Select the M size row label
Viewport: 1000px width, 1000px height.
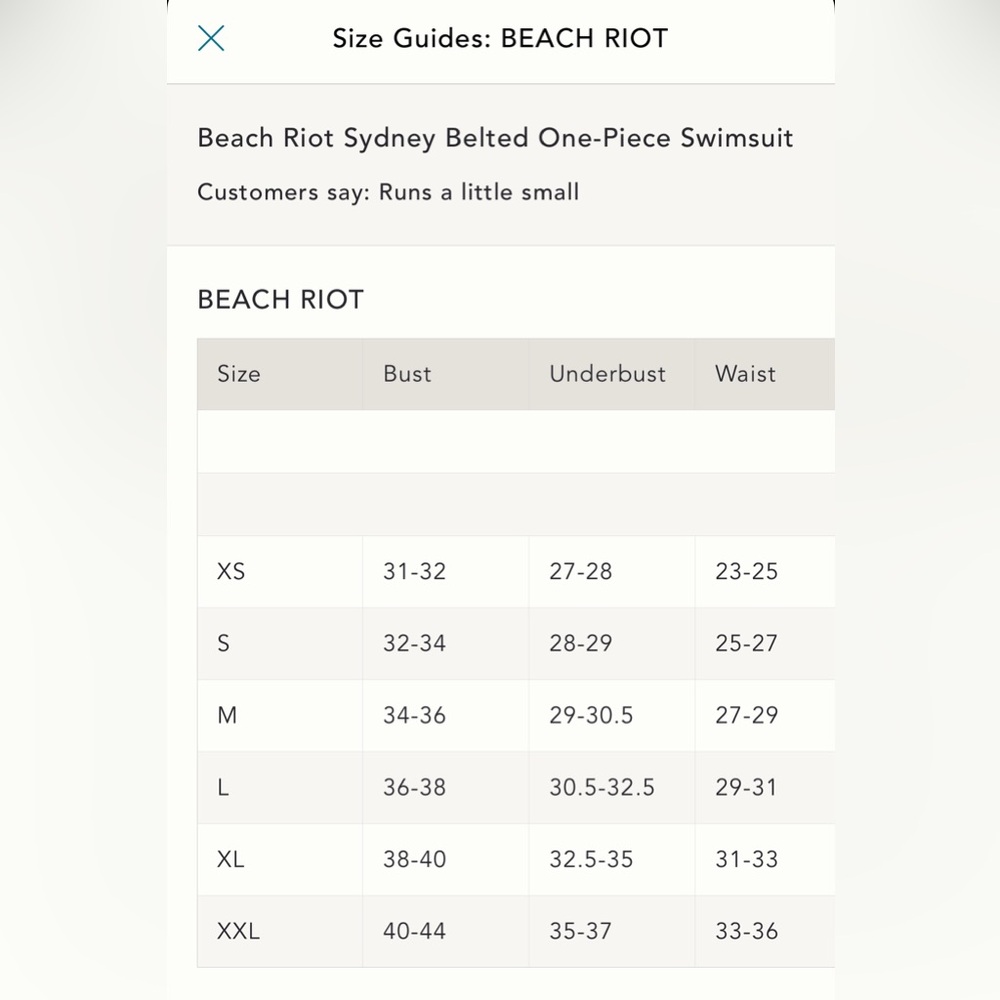pos(227,715)
